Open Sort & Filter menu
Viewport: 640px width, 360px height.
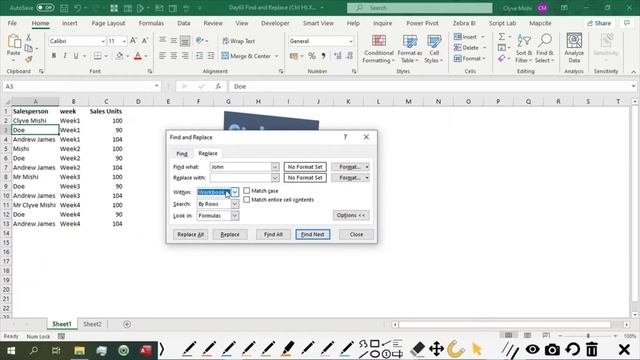tap(524, 49)
